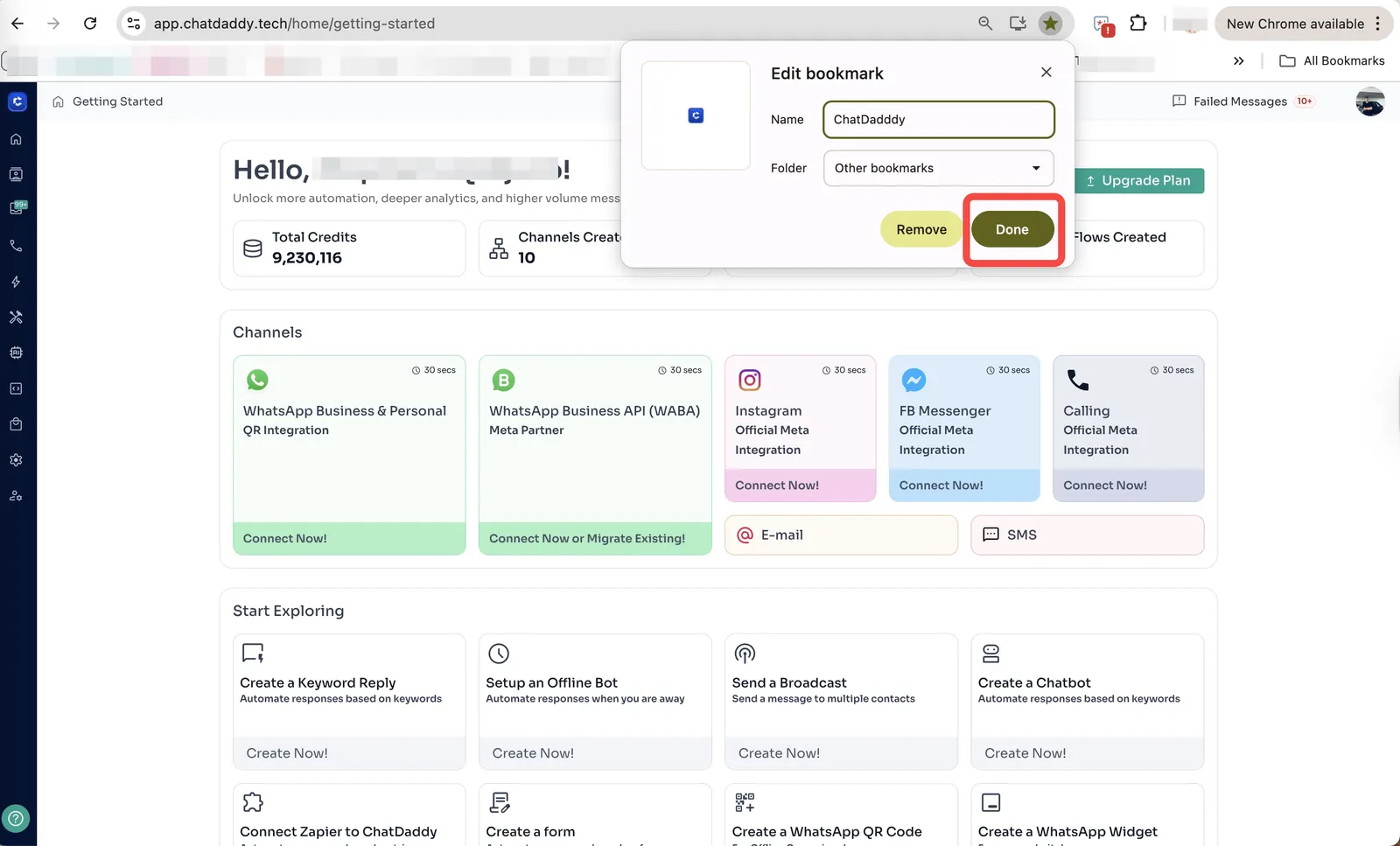Click the phone icon in left sidebar
Screen dimensions: 1400x846
pyautogui.click(x=16, y=246)
